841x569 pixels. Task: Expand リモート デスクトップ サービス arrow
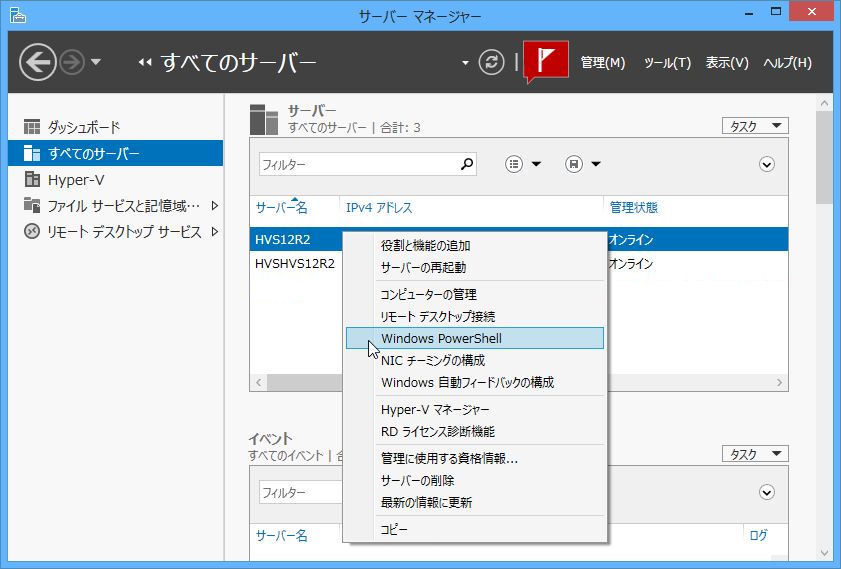click(215, 232)
